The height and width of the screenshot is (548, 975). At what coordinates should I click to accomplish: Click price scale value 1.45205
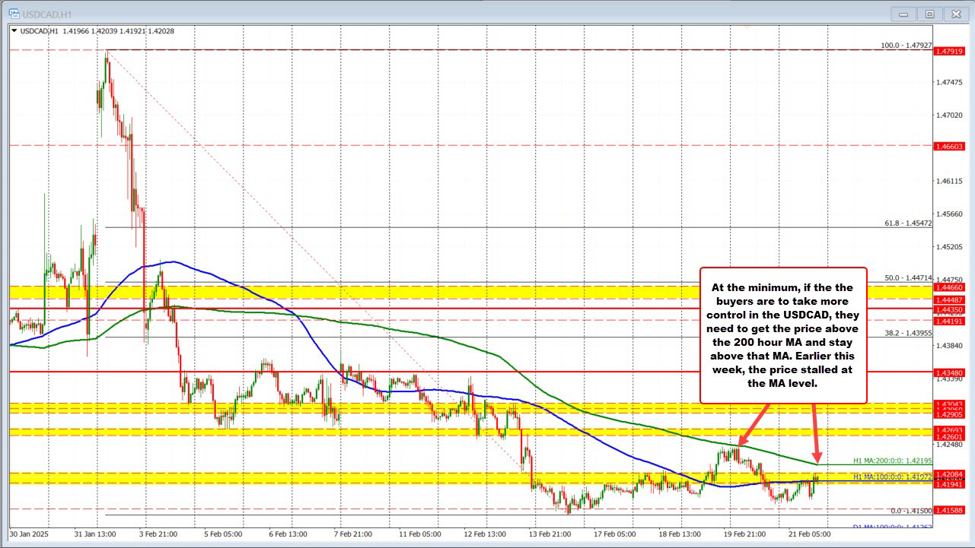[x=950, y=247]
